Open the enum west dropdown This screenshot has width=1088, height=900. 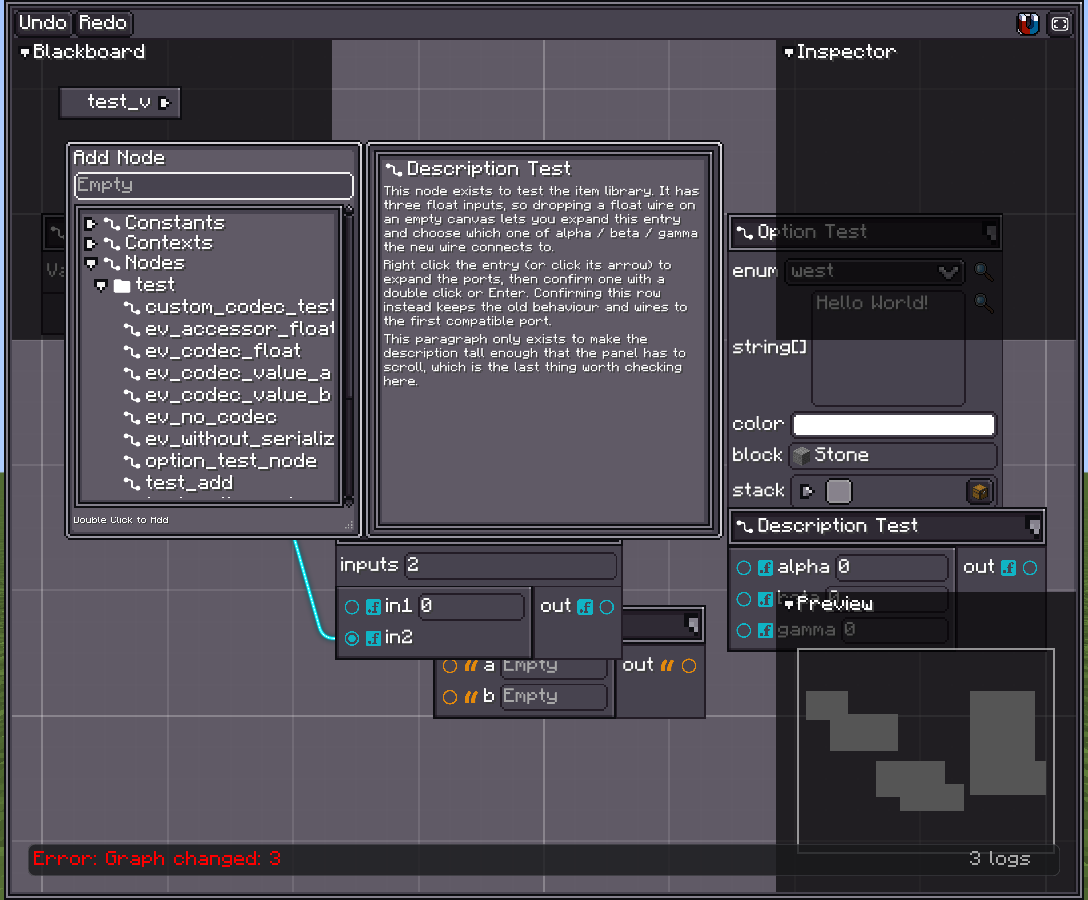(874, 271)
